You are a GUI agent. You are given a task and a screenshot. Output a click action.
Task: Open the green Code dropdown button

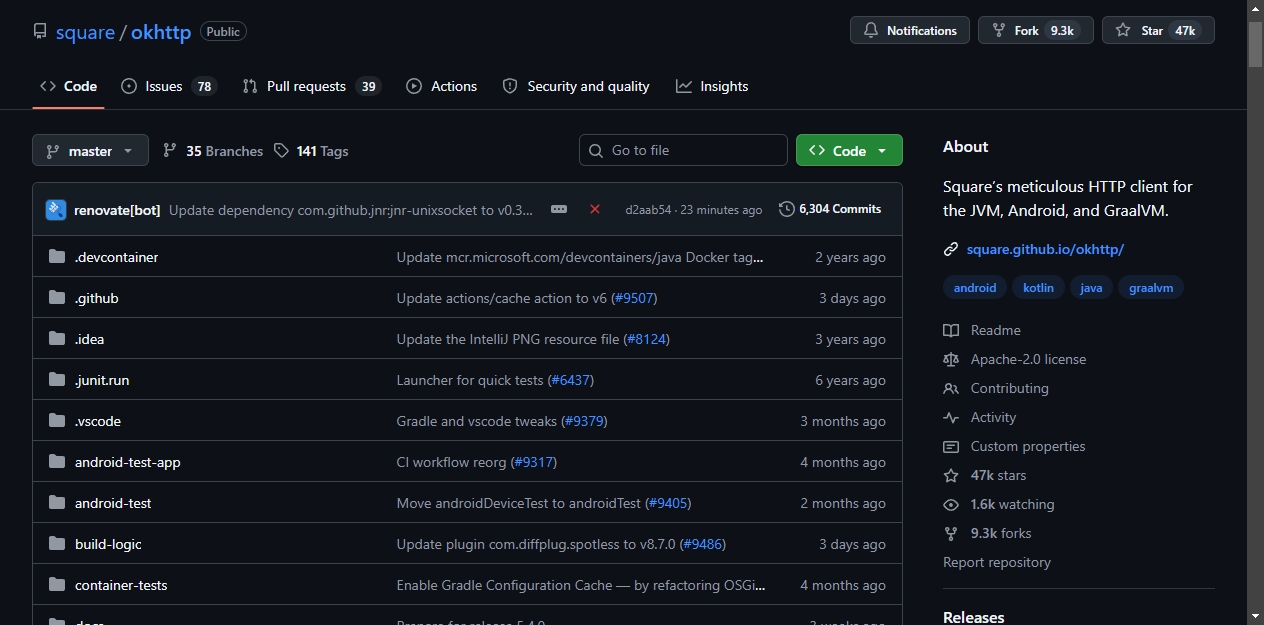[x=849, y=151]
